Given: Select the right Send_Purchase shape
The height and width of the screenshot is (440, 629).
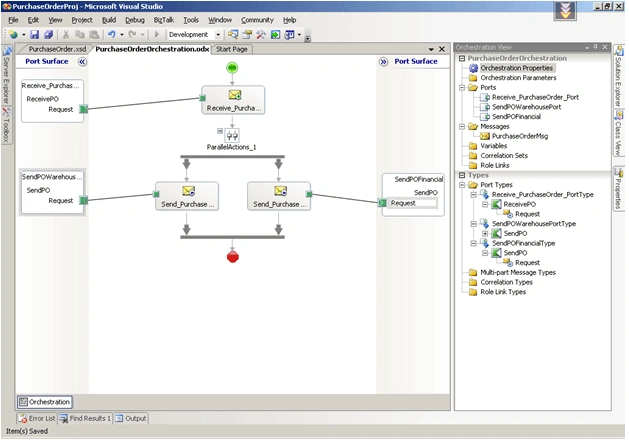Looking at the screenshot, I should [x=279, y=196].
